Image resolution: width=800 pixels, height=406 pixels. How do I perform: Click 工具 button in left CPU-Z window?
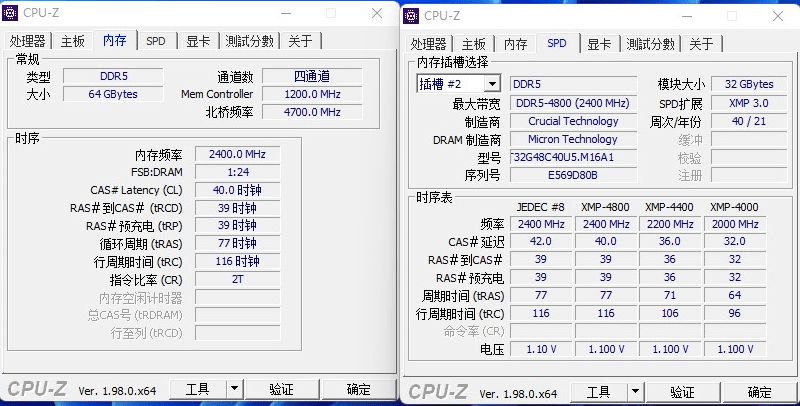pos(197,389)
